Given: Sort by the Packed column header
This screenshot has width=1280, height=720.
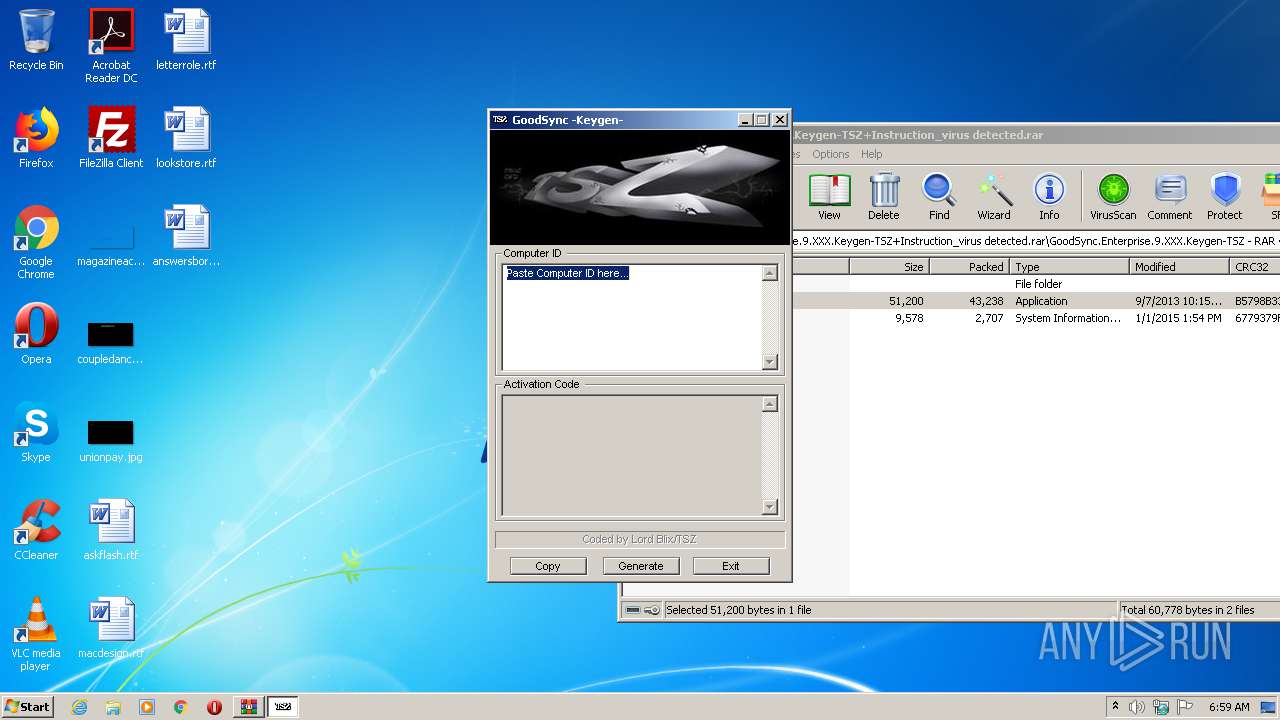Looking at the screenshot, I should click(x=969, y=267).
